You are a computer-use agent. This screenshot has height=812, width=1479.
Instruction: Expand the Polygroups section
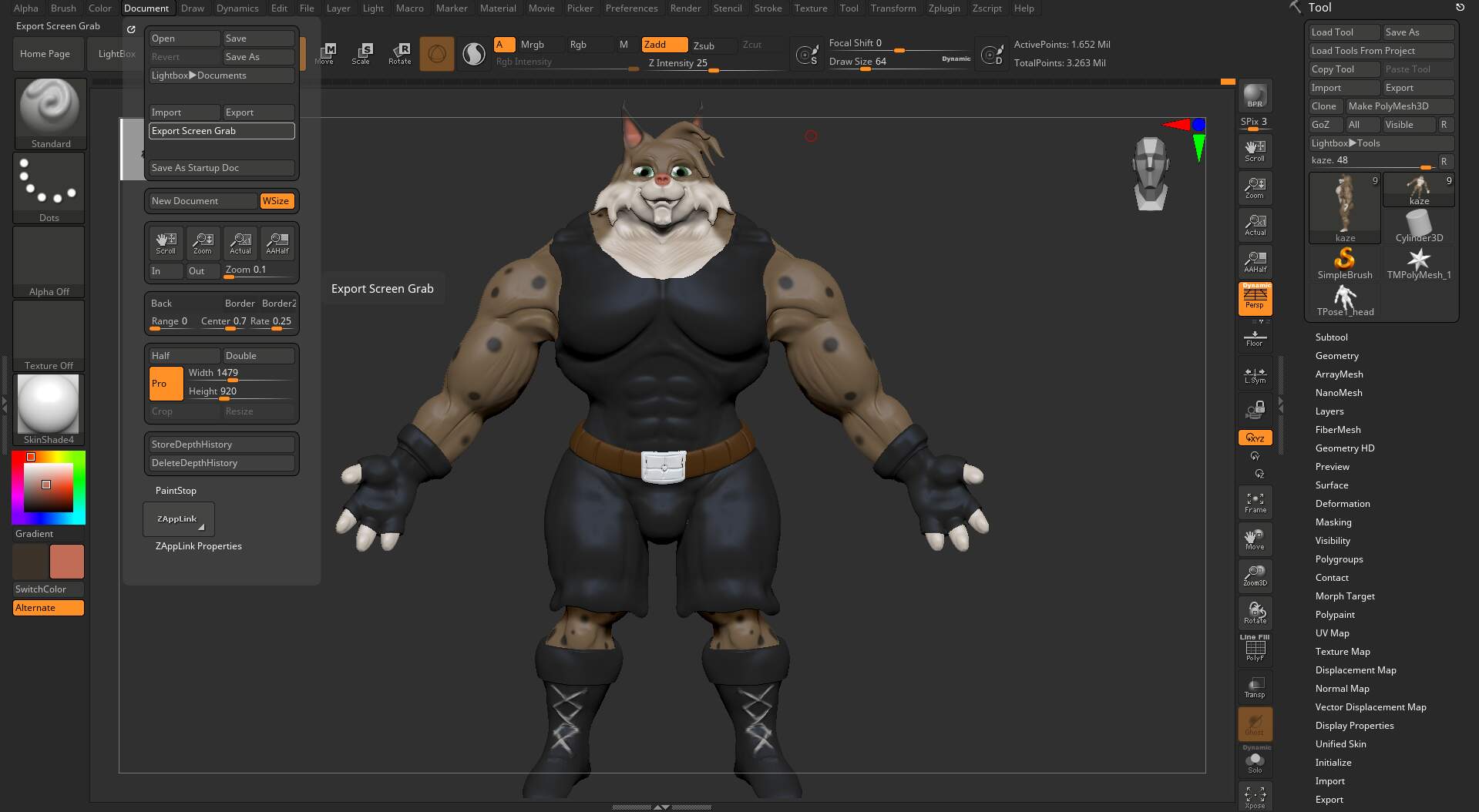point(1339,559)
